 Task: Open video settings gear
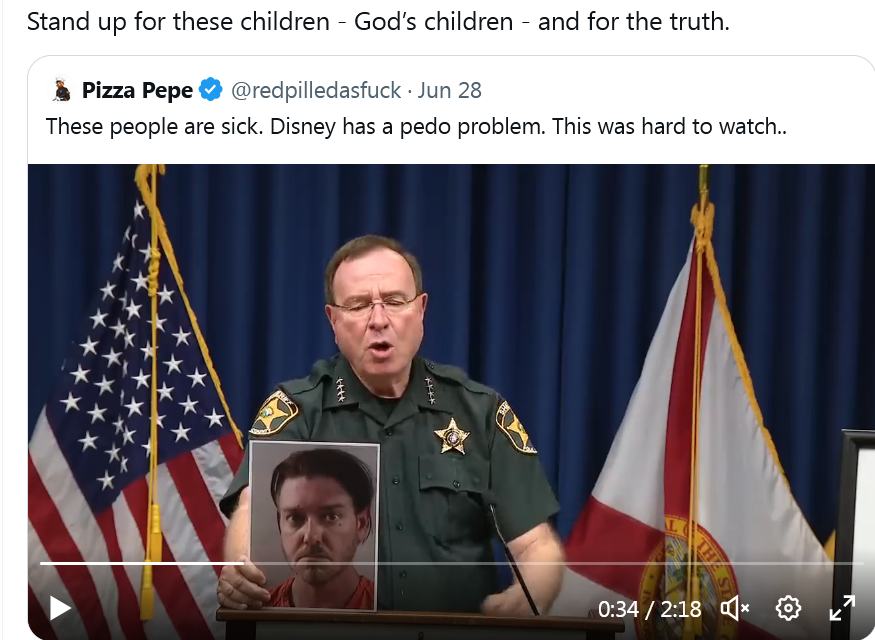pos(788,608)
